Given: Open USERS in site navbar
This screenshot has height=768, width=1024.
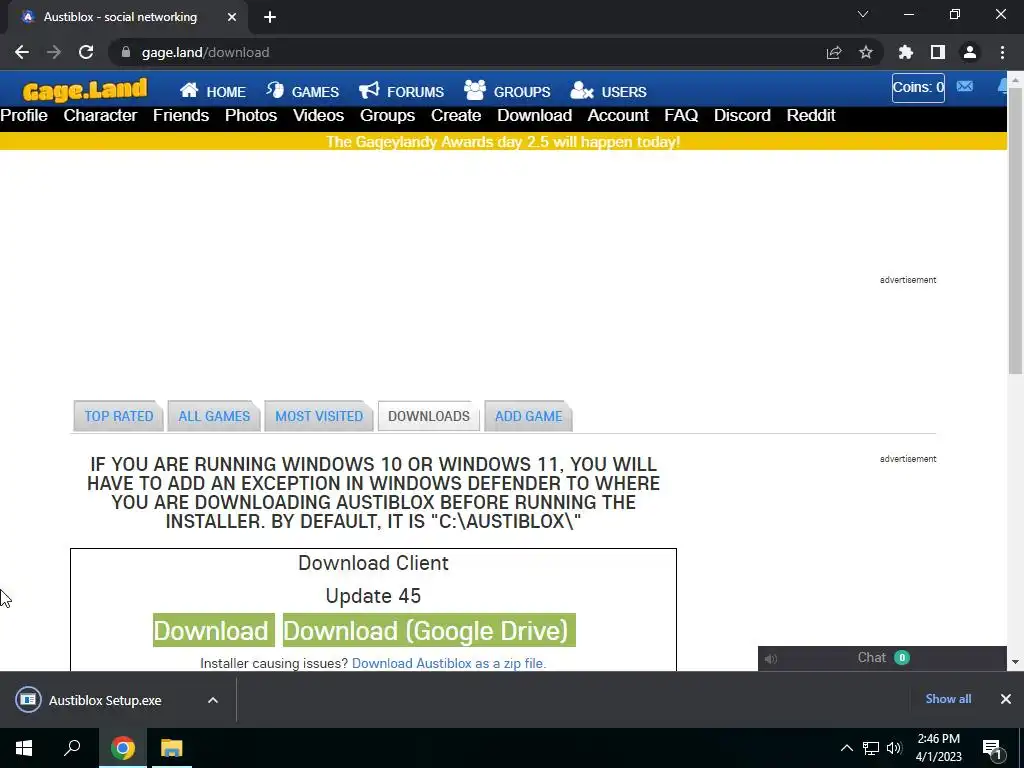Looking at the screenshot, I should pyautogui.click(x=608, y=91).
